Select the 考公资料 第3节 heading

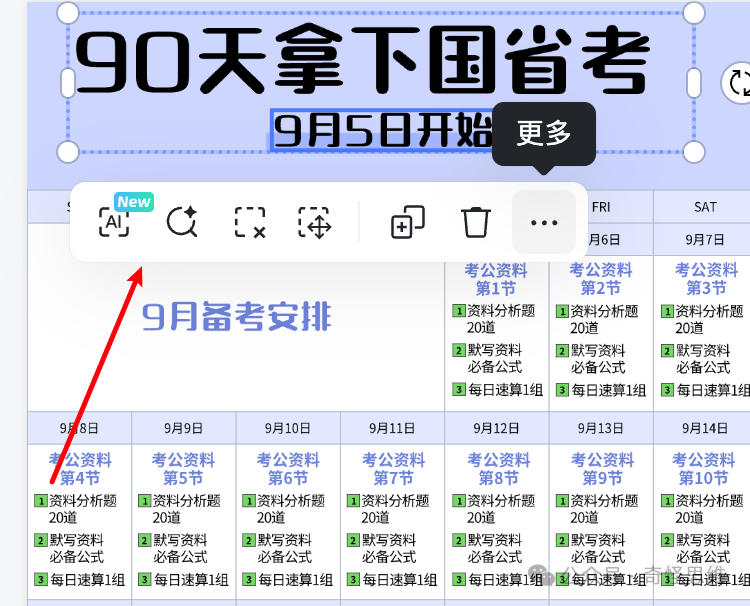click(x=706, y=279)
